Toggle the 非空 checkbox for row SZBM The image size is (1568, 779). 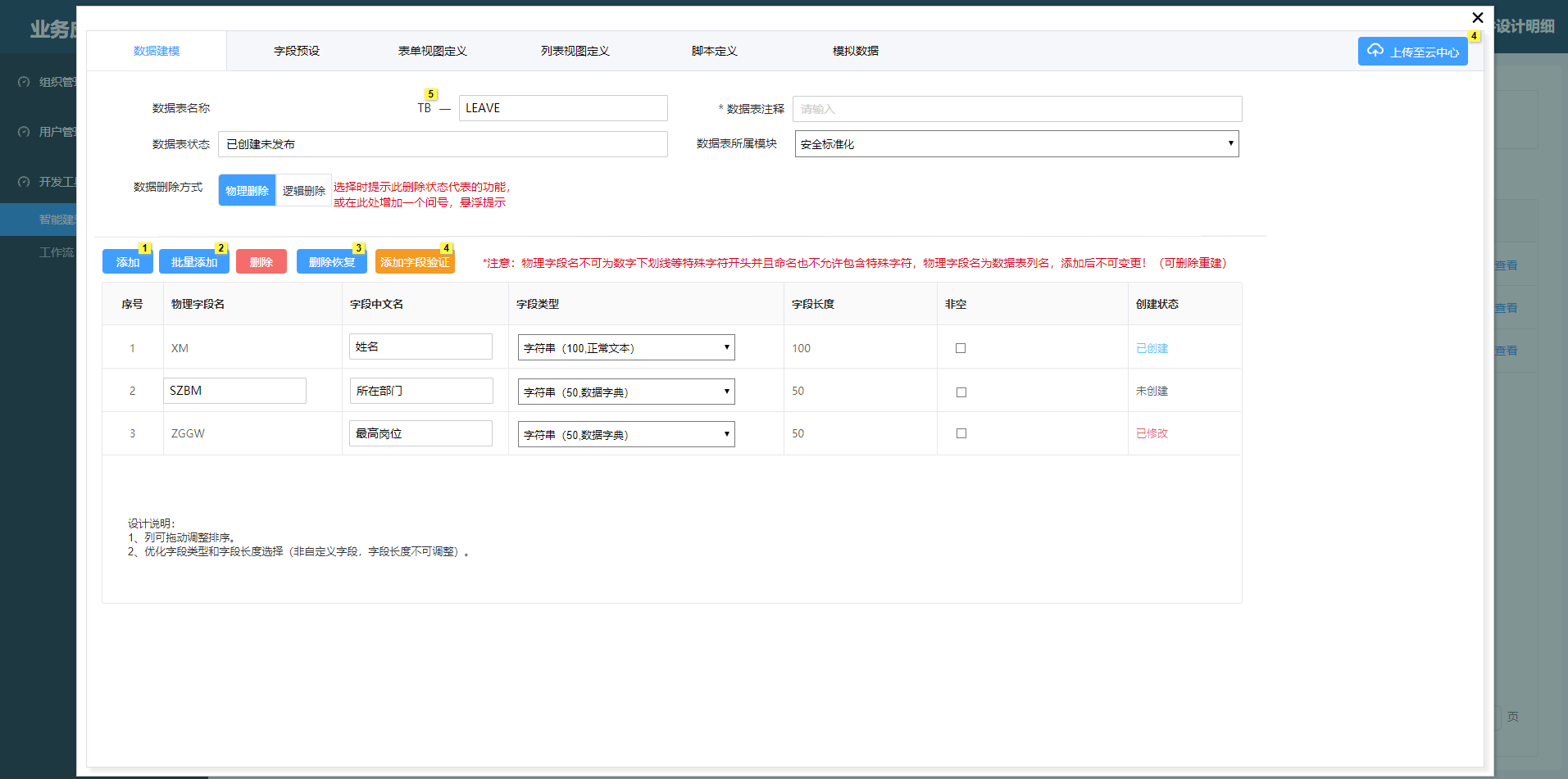tap(961, 392)
